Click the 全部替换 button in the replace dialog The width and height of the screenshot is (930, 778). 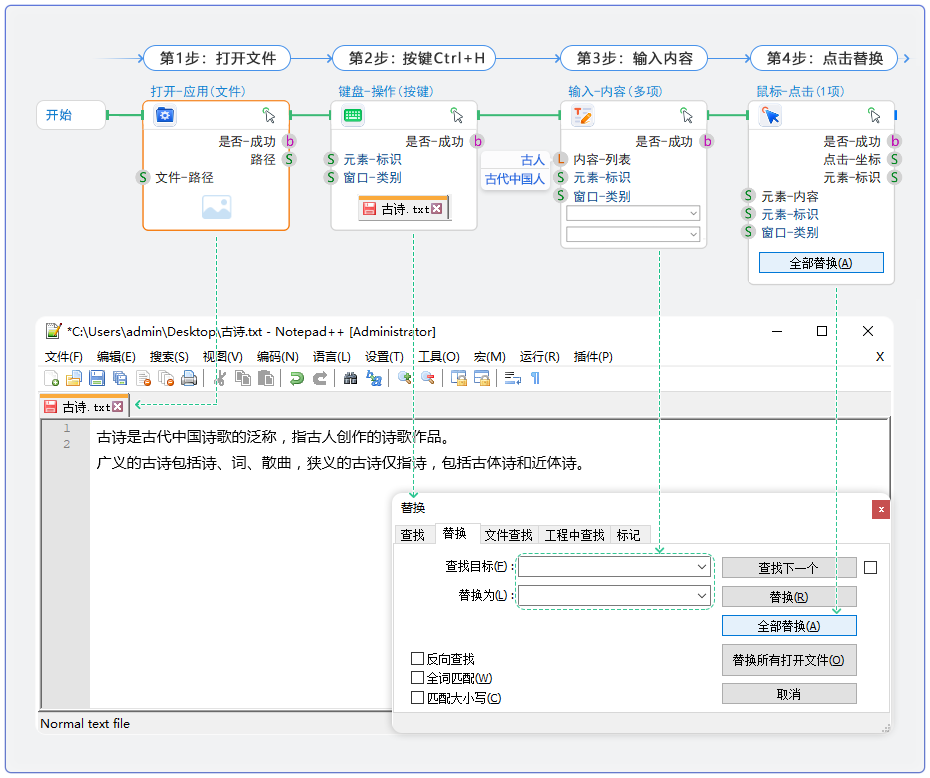click(788, 626)
